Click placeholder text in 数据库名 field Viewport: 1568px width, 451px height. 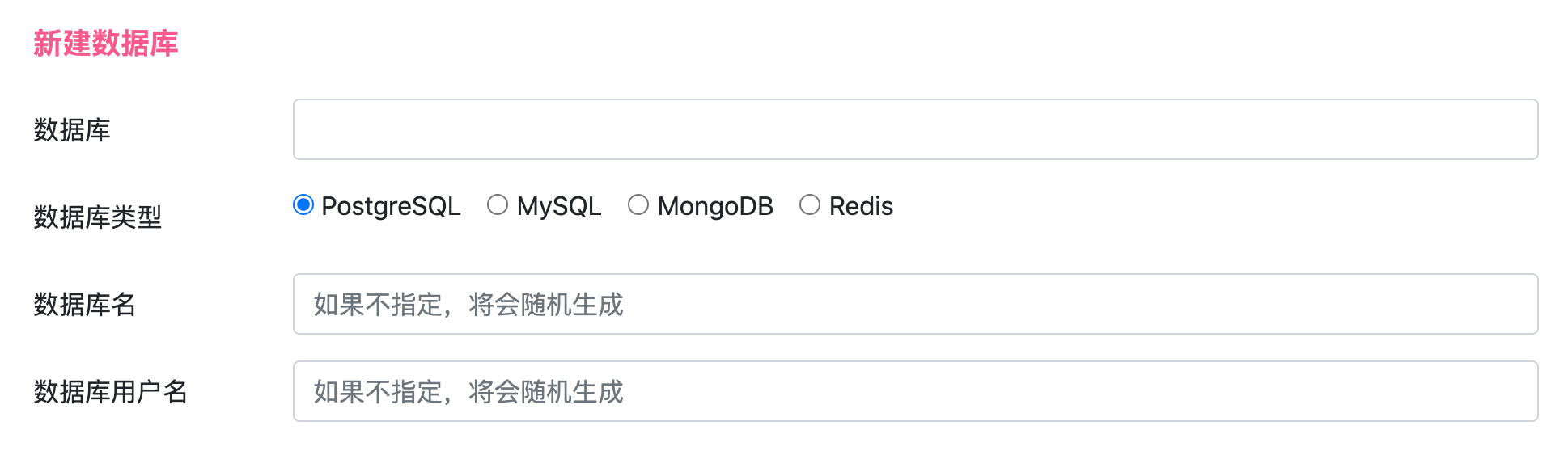(x=468, y=305)
